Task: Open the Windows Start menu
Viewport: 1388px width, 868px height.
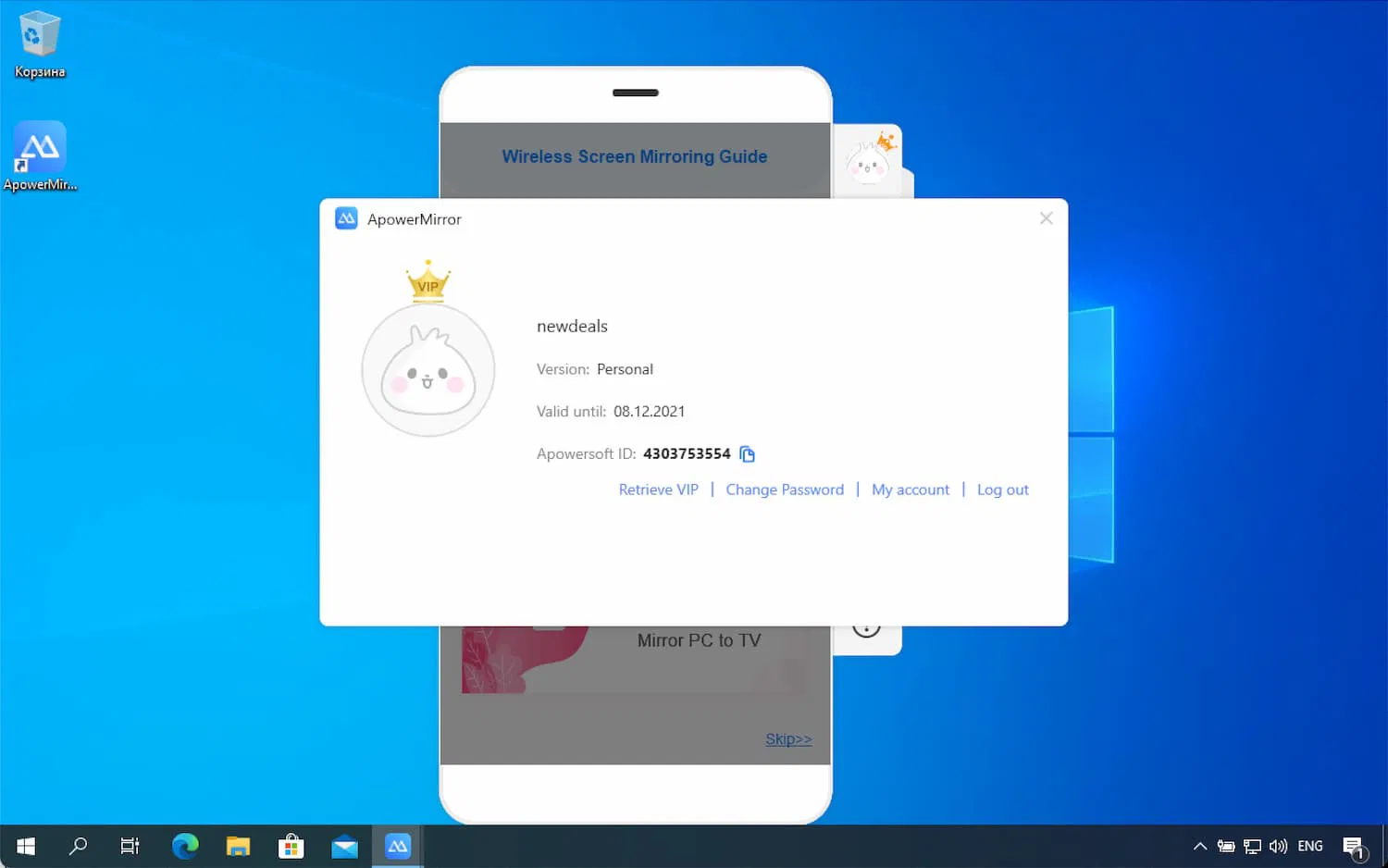Action: (26, 846)
